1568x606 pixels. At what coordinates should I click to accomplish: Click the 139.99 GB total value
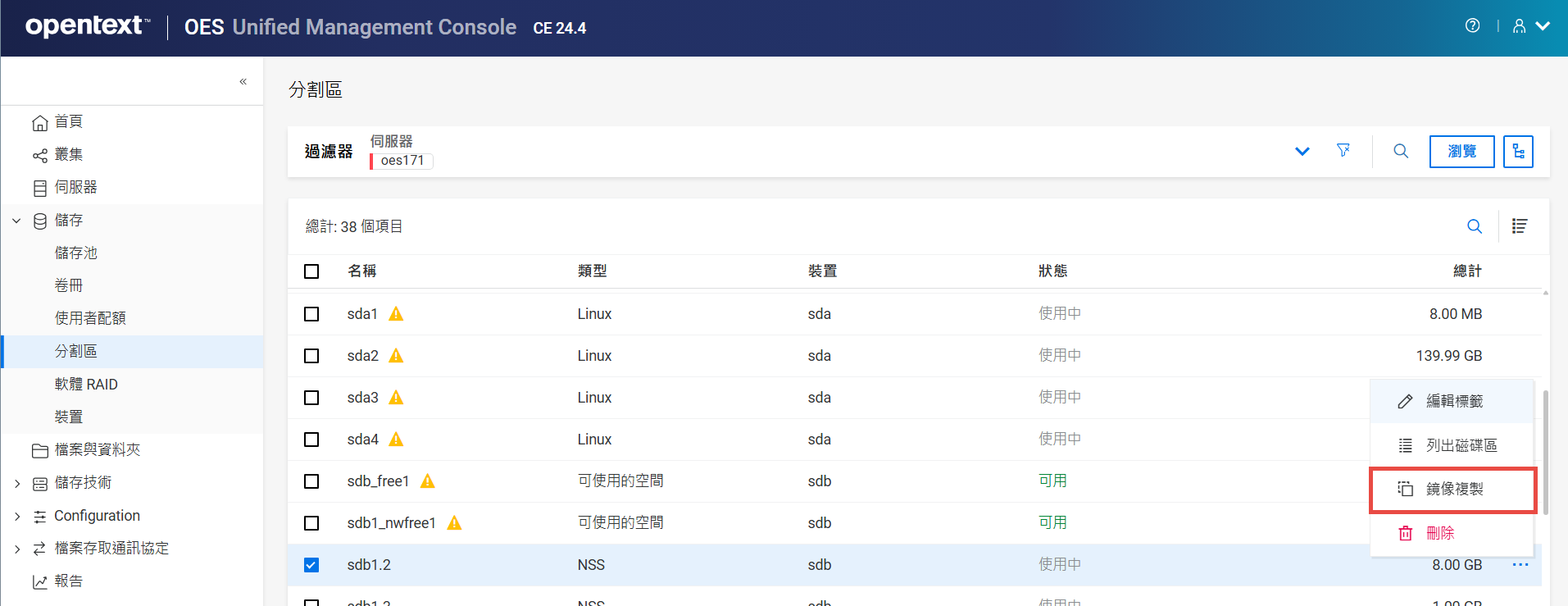pyautogui.click(x=1449, y=356)
